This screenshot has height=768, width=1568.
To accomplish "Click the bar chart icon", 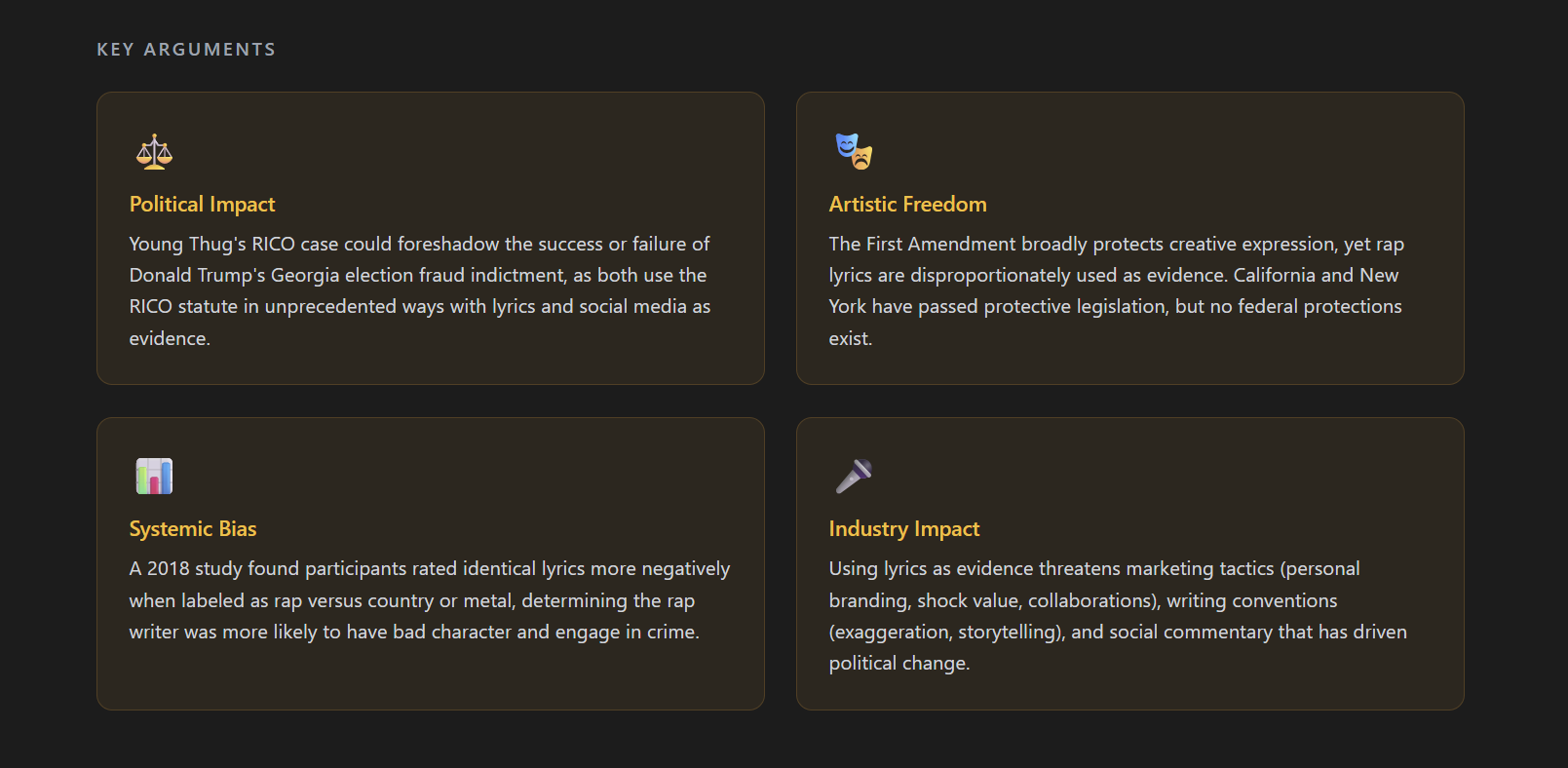I will click(x=154, y=477).
